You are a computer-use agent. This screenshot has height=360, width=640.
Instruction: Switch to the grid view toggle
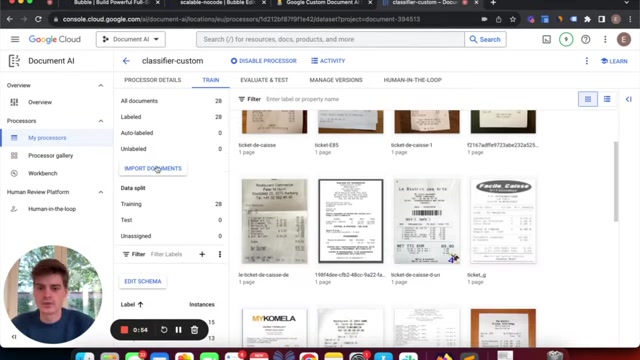click(588, 99)
